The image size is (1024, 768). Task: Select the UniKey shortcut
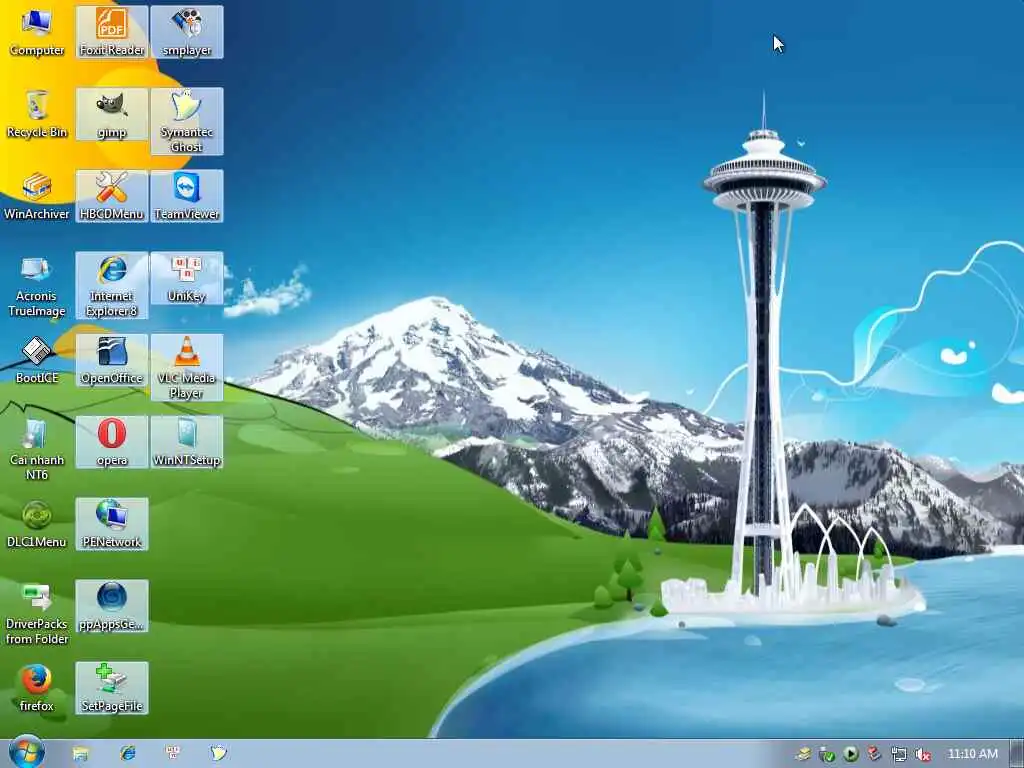pos(187,278)
